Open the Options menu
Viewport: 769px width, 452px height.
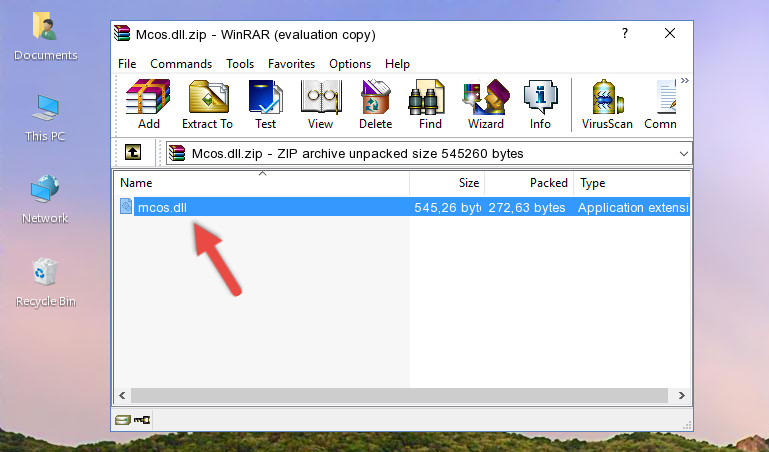[x=350, y=64]
